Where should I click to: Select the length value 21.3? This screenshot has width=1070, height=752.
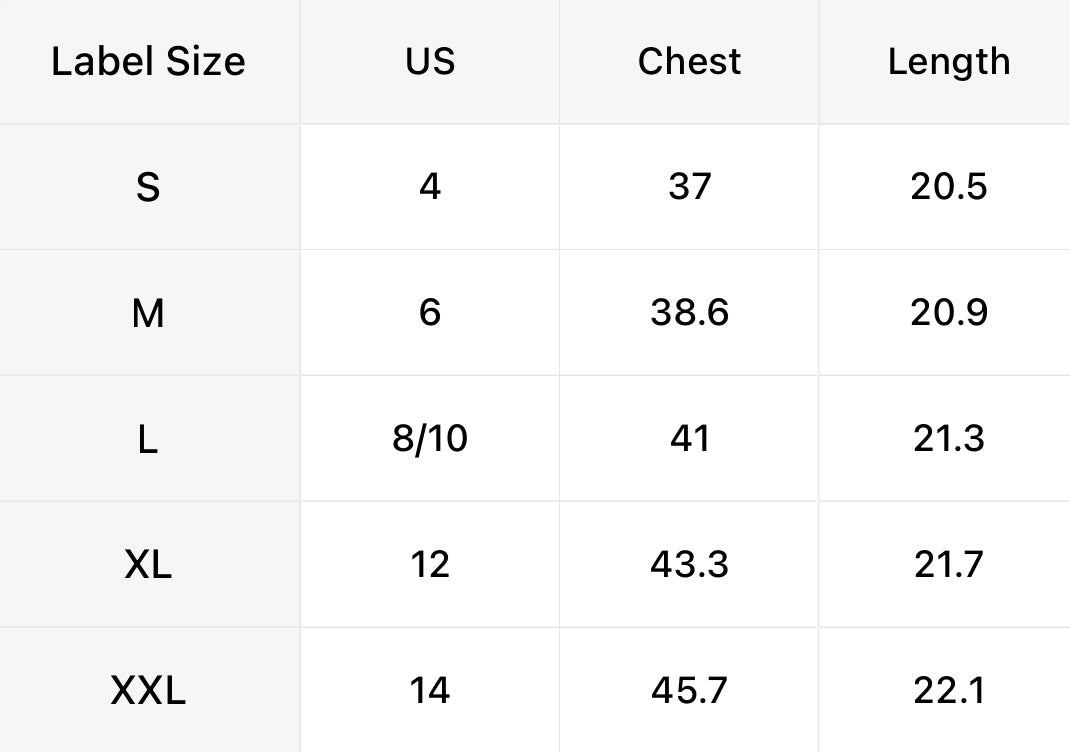[949, 439]
